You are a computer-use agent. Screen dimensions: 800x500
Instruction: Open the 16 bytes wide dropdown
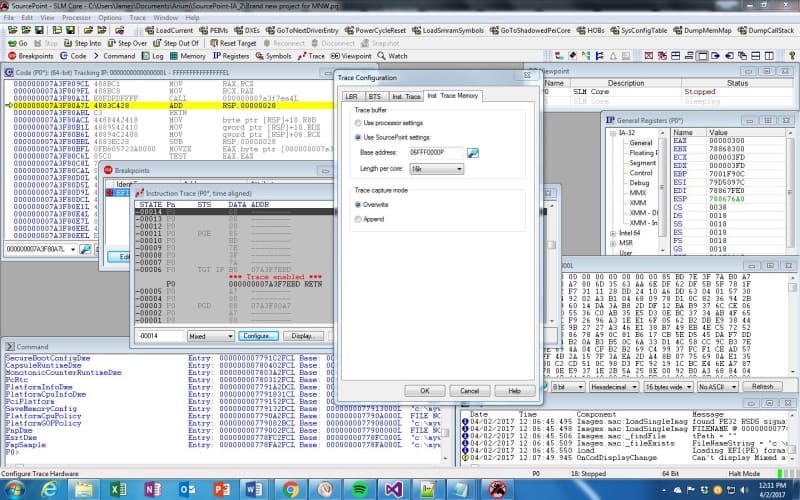pyautogui.click(x=668, y=387)
